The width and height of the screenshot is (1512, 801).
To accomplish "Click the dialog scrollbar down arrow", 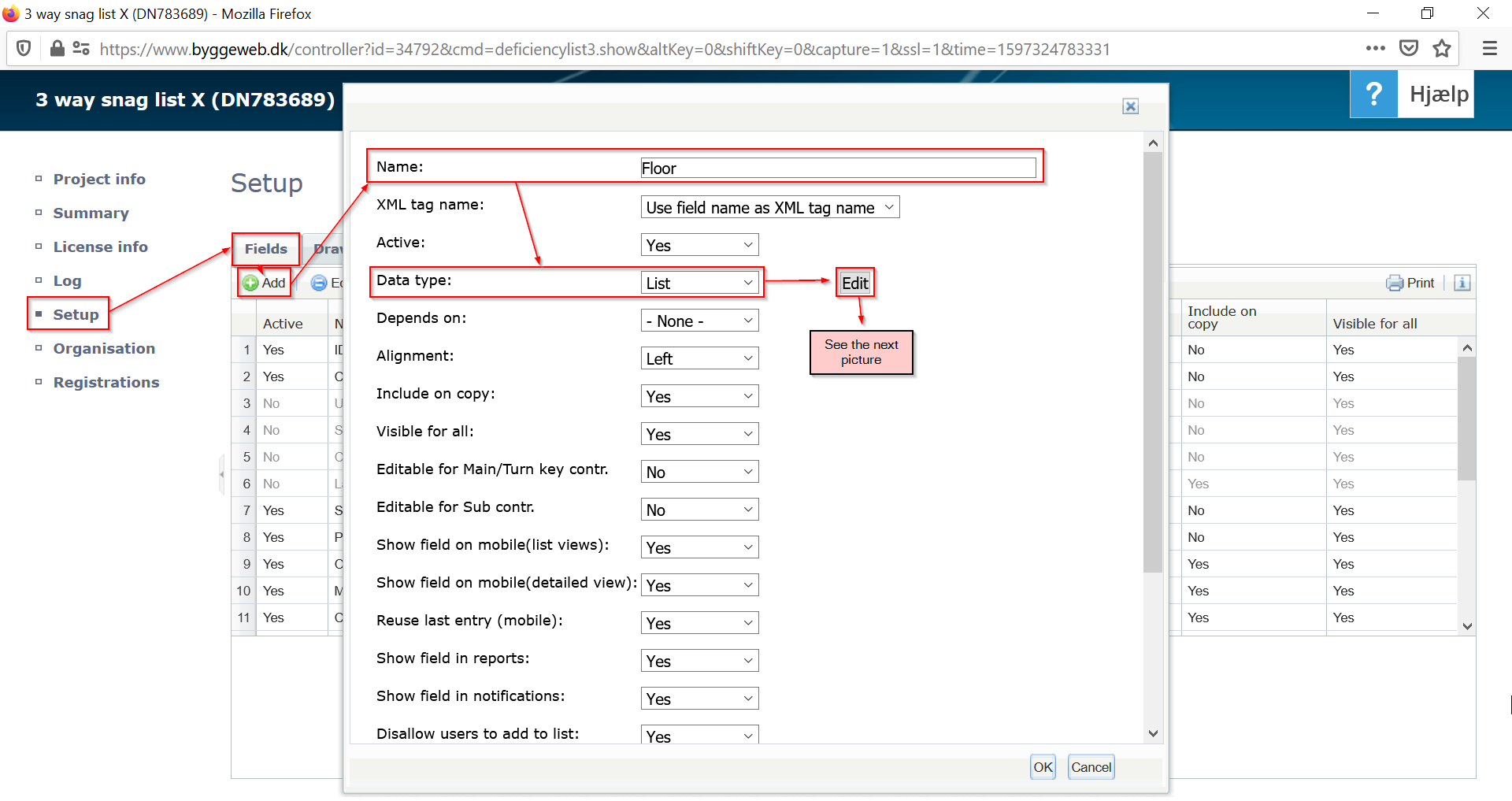I will [x=1153, y=733].
